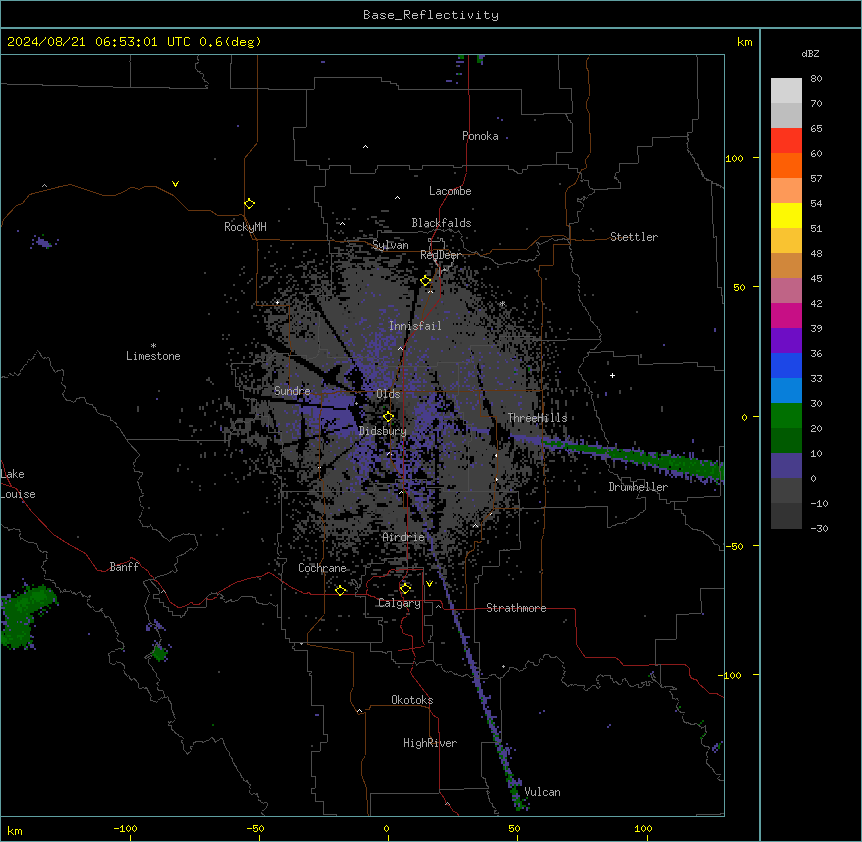
Task: Click the yellow station marker near Olds
Action: pyautogui.click(x=388, y=416)
